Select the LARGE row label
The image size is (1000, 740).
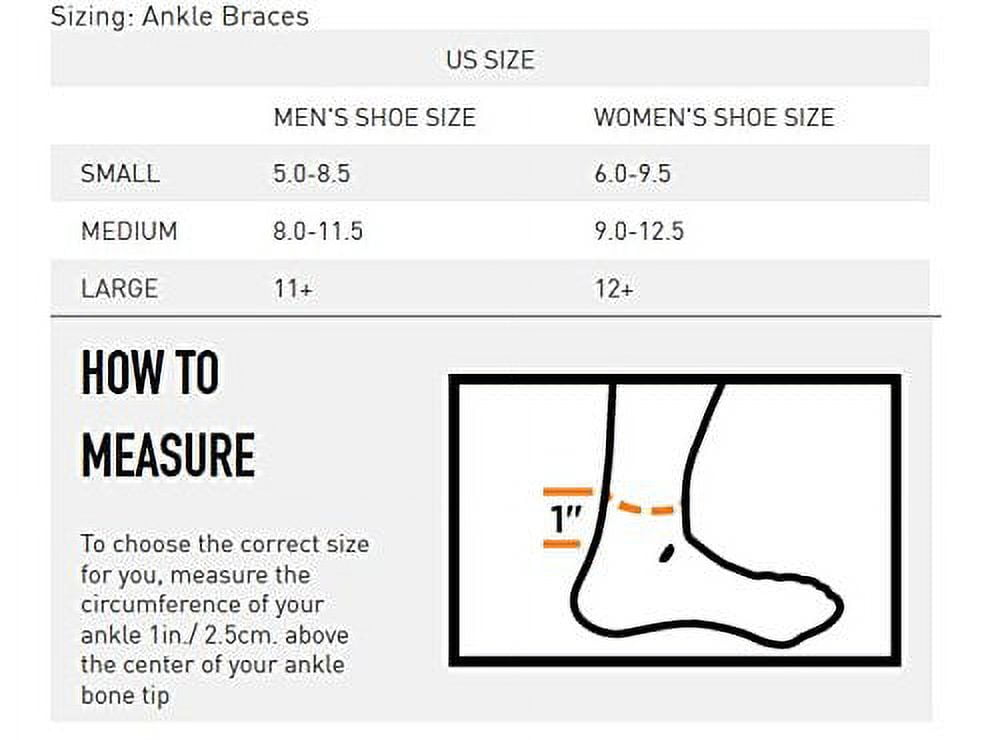(x=119, y=288)
